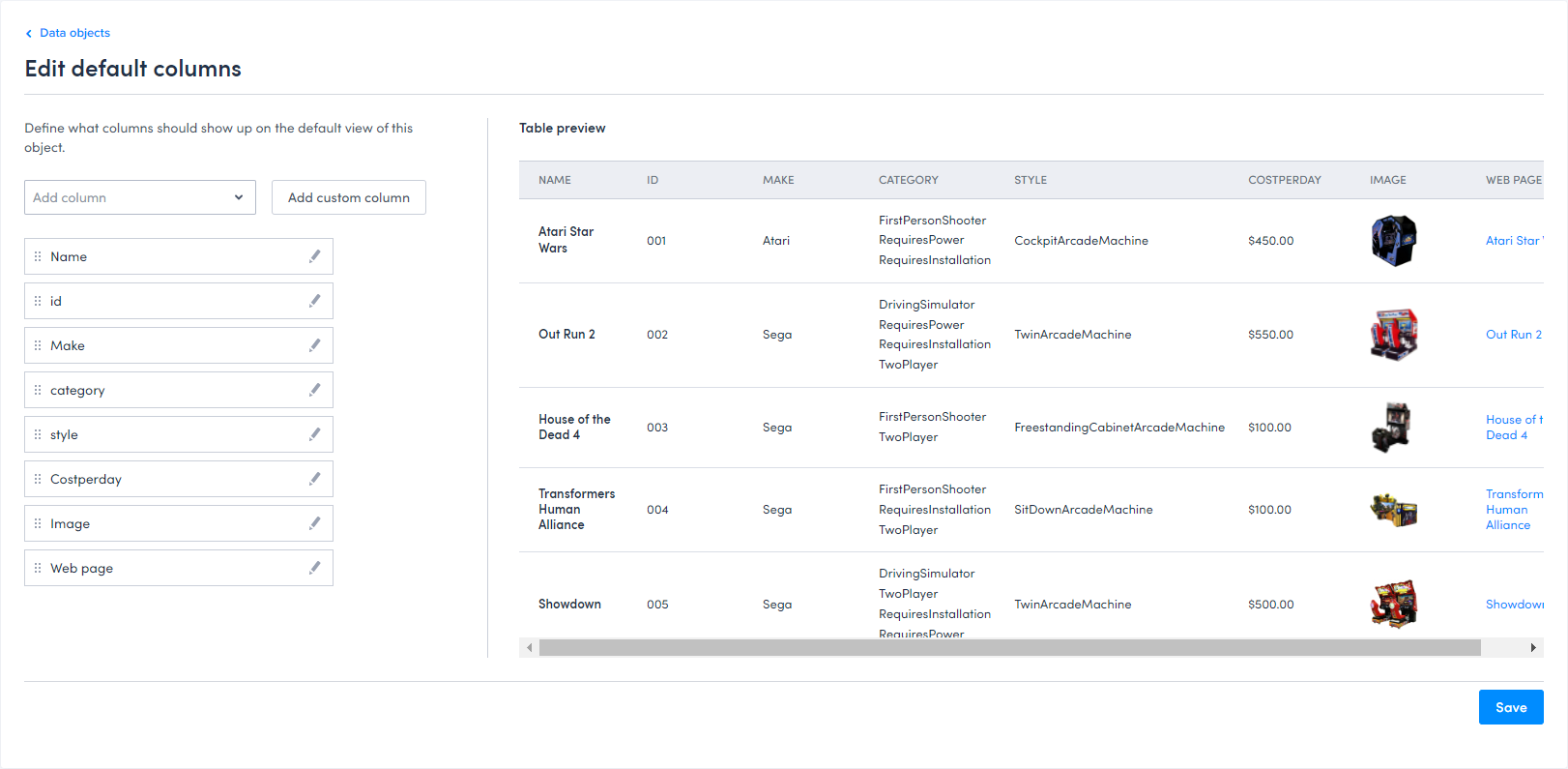Click the $450.00 cost cell

[1270, 241]
